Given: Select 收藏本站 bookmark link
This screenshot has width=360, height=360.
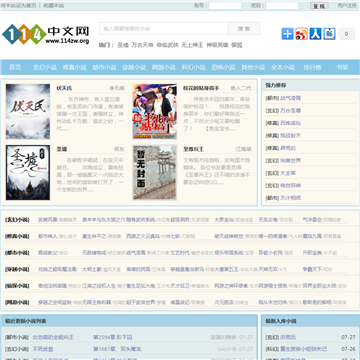Looking at the screenshot, I should pyautogui.click(x=54, y=6).
